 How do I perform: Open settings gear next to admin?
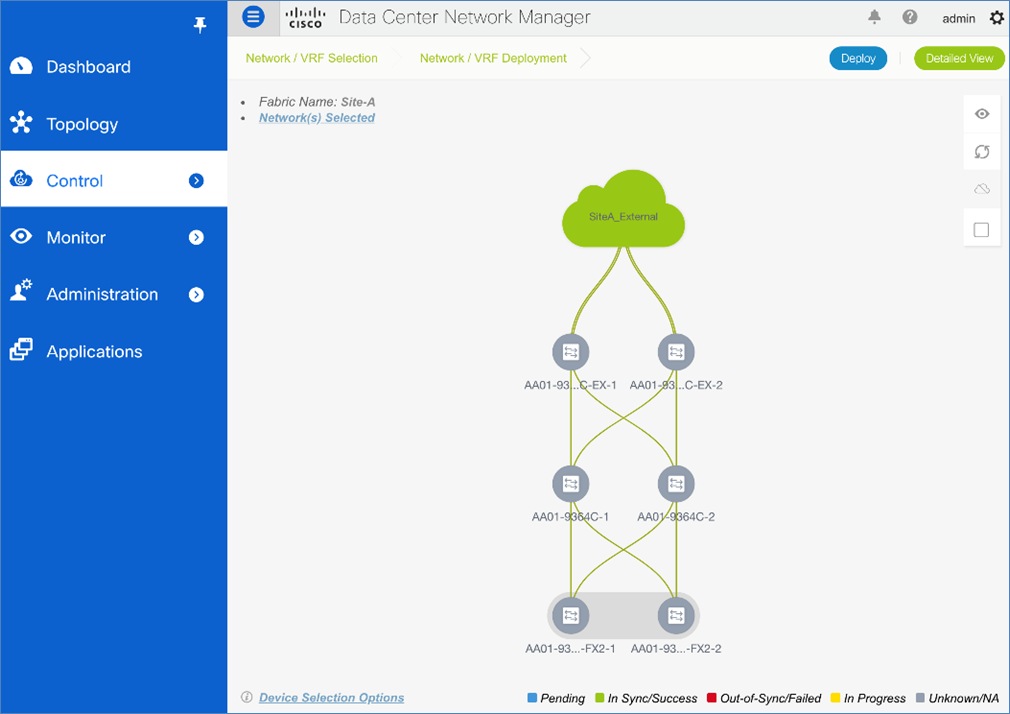tap(996, 17)
